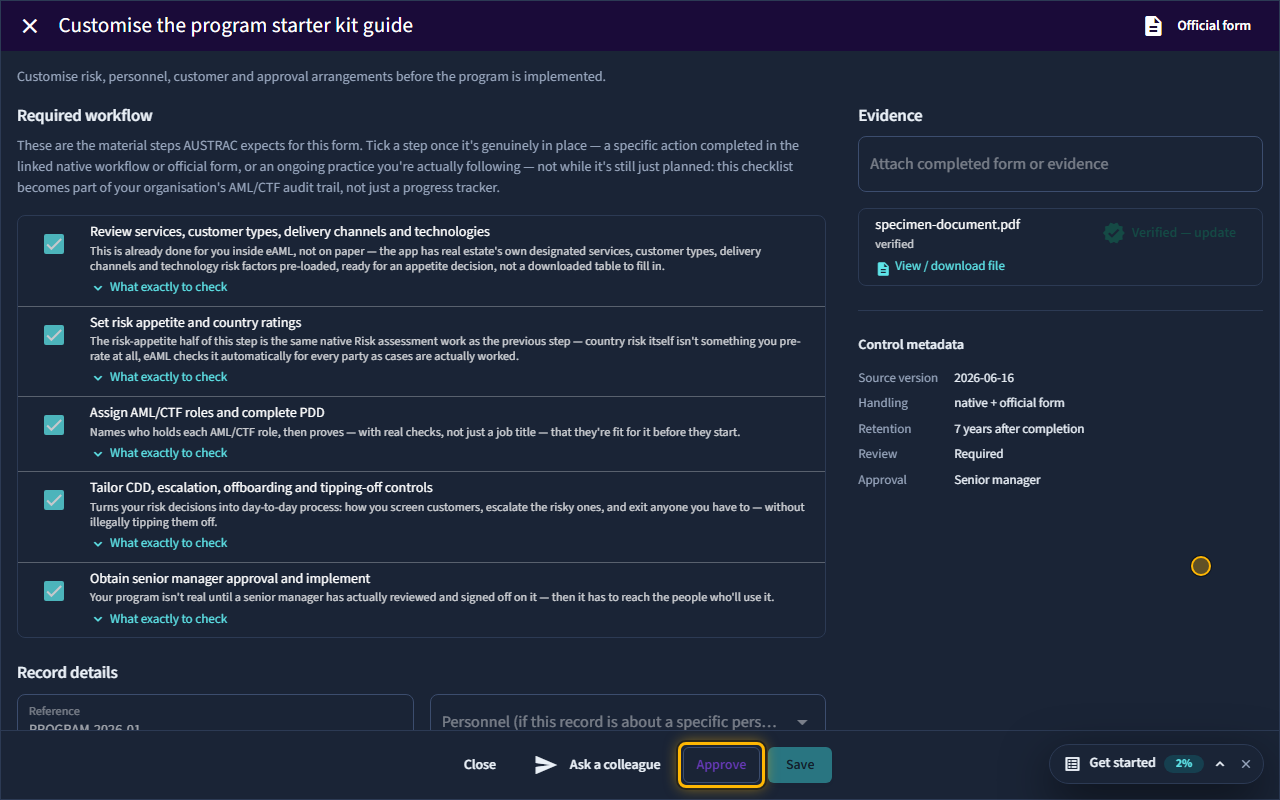The height and width of the screenshot is (800, 1280).
Task: Click the file icon next to View / download file
Action: [883, 267]
